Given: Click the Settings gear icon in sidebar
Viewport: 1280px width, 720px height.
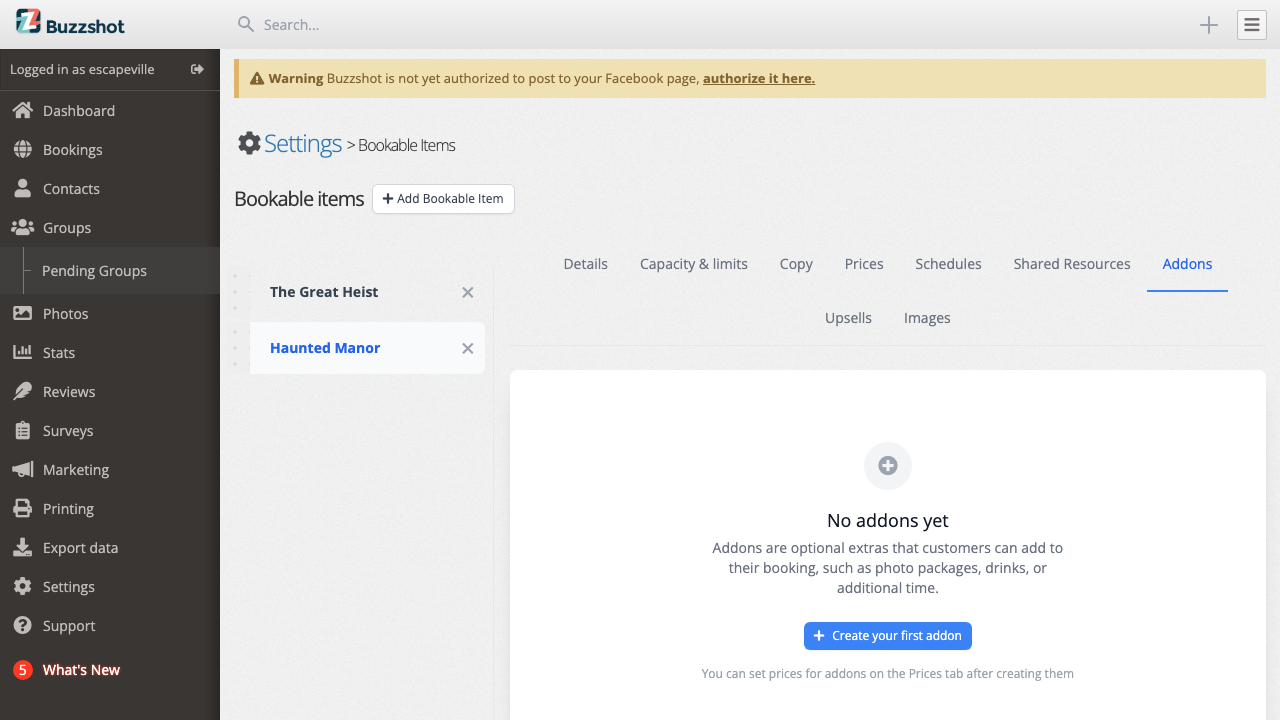Looking at the screenshot, I should 22,586.
